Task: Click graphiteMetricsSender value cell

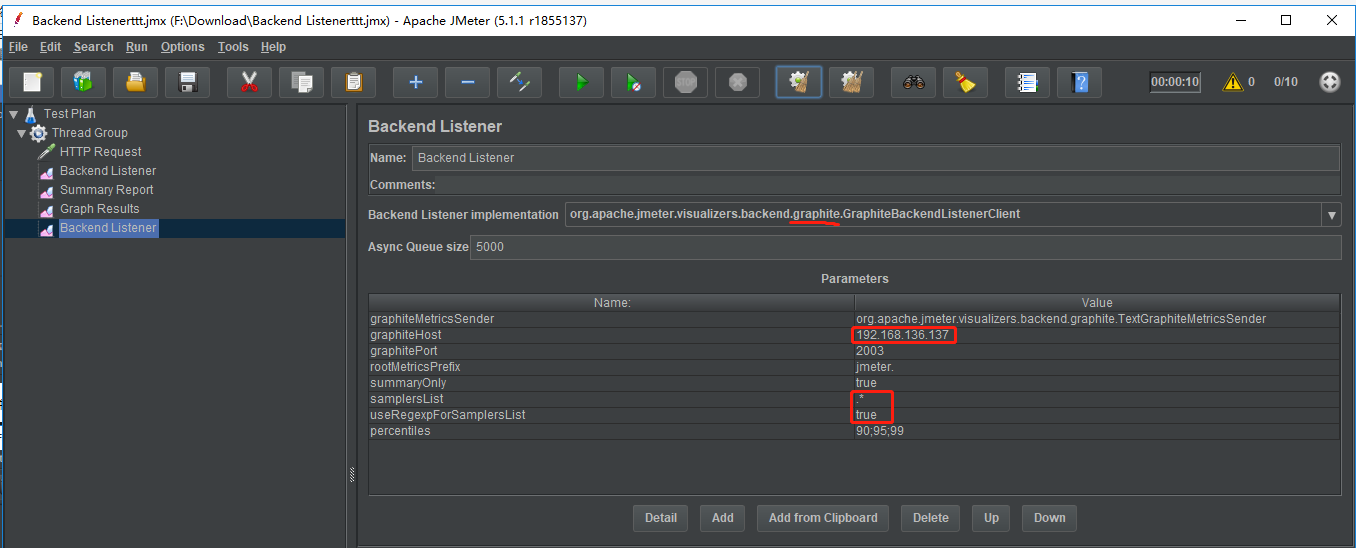Action: tap(1097, 319)
